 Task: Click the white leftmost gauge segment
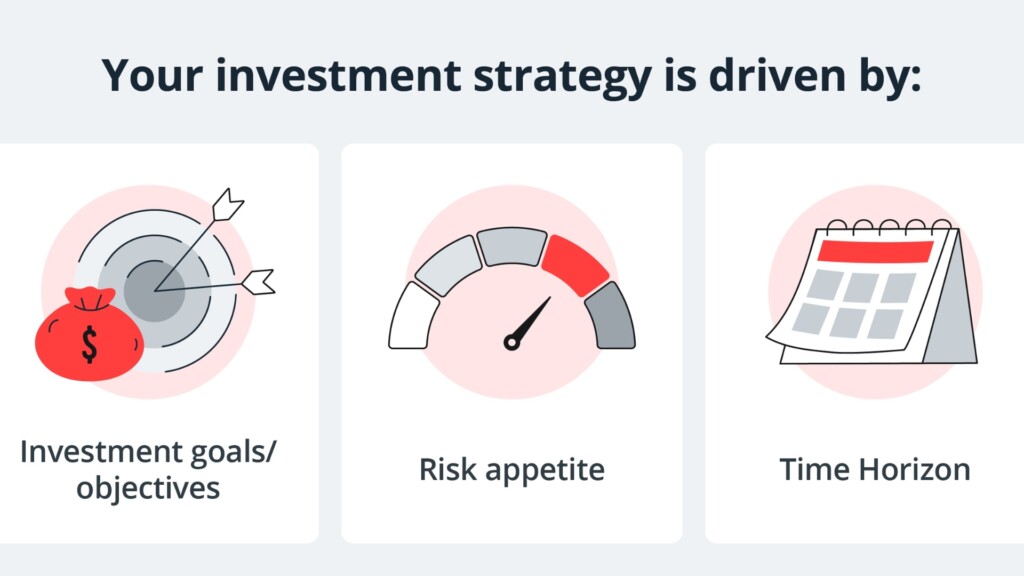point(413,315)
